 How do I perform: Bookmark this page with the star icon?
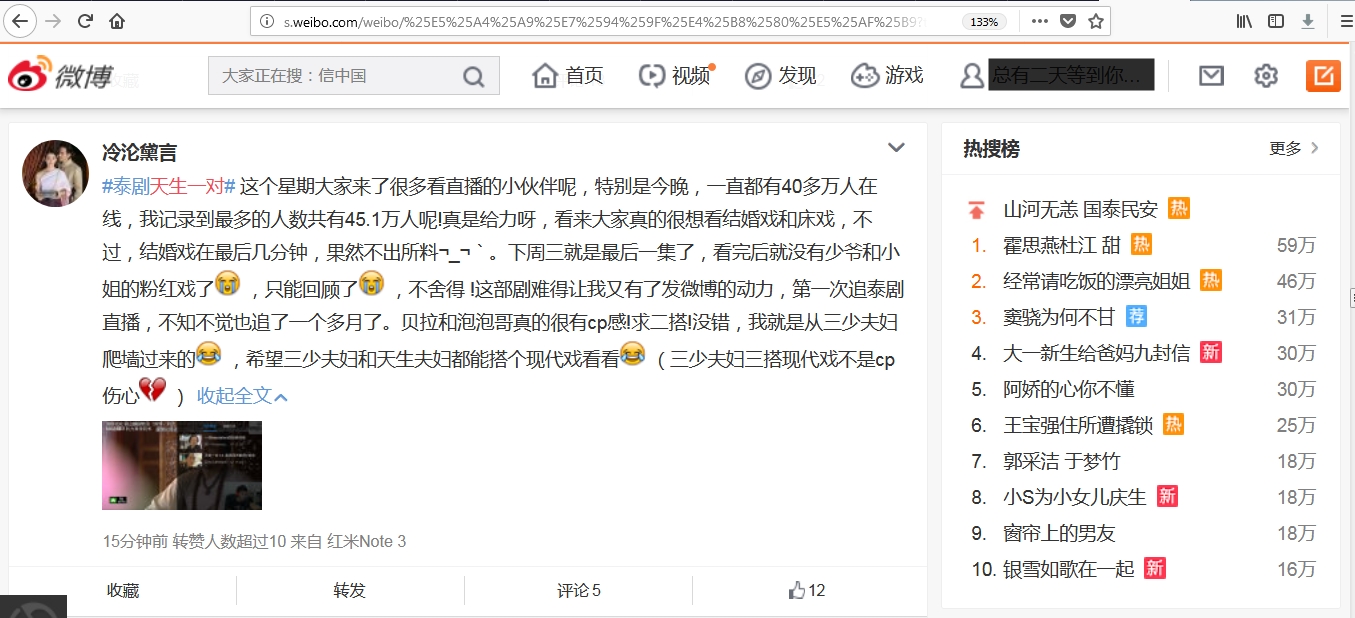(1096, 21)
